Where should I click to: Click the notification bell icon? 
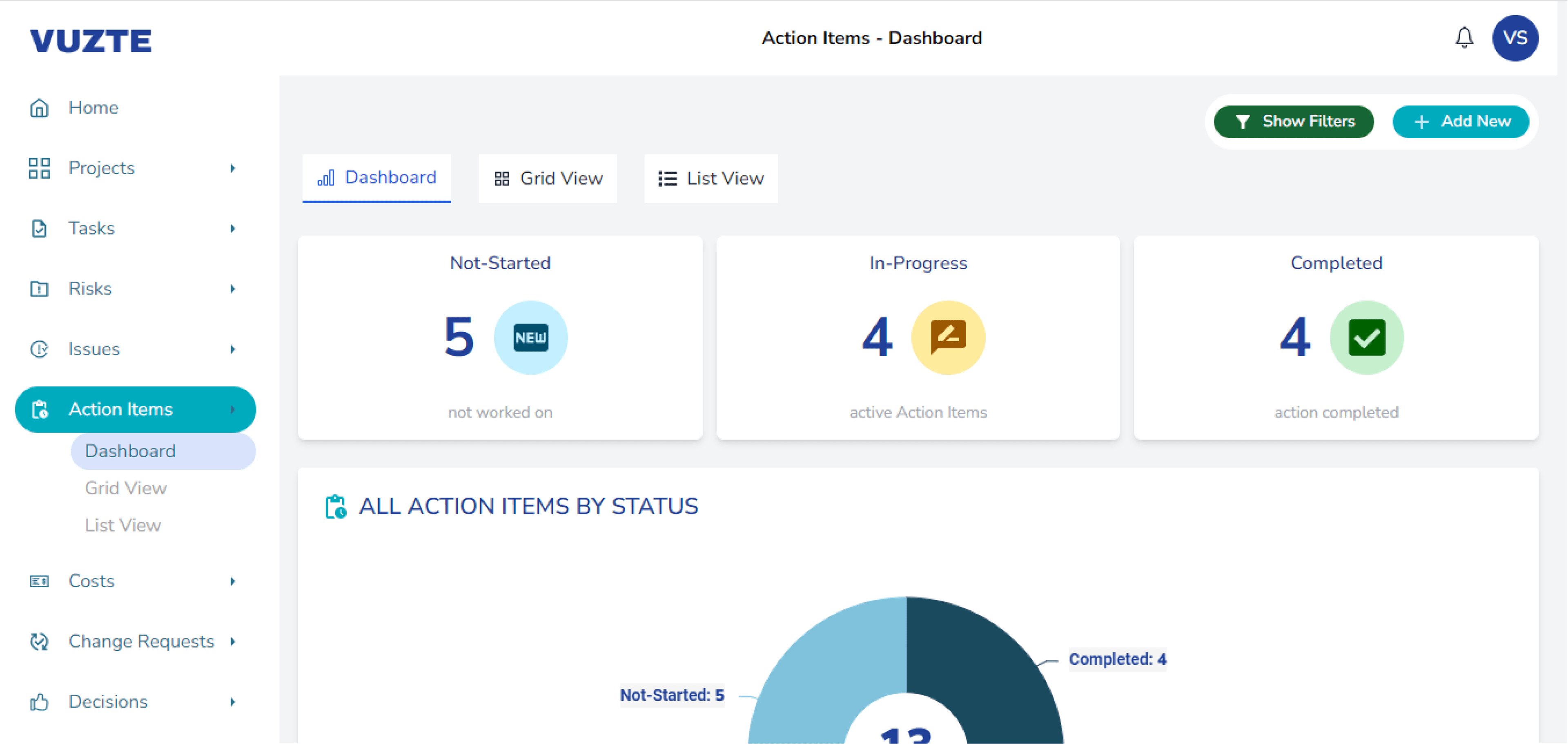[1464, 38]
